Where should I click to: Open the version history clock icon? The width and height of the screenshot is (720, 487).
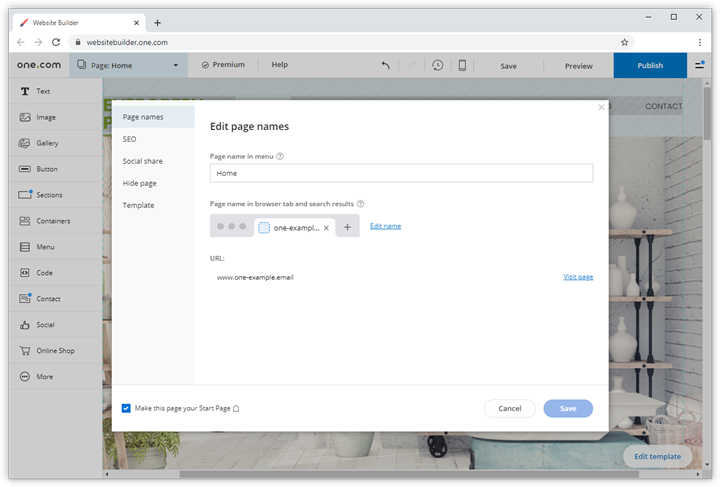[x=437, y=66]
